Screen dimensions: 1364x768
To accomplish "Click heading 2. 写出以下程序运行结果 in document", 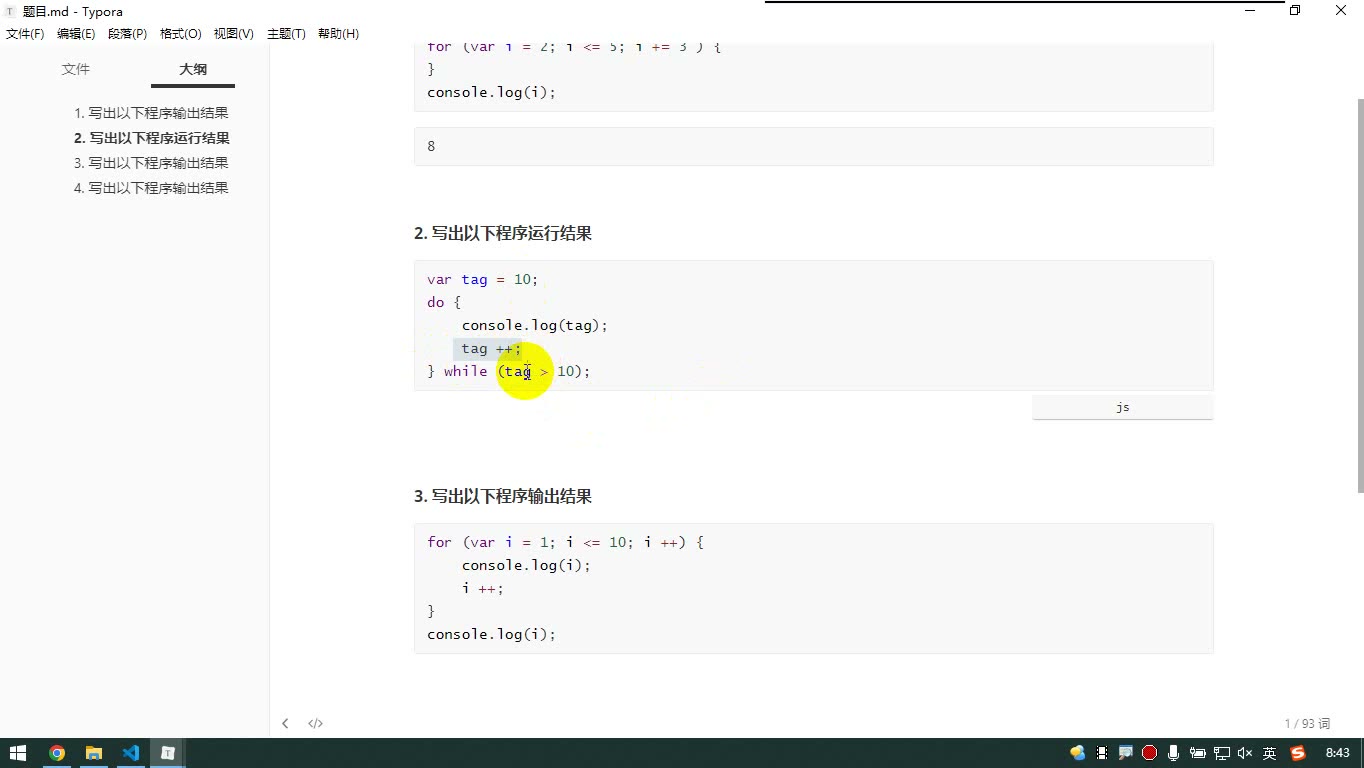I will 503,233.
